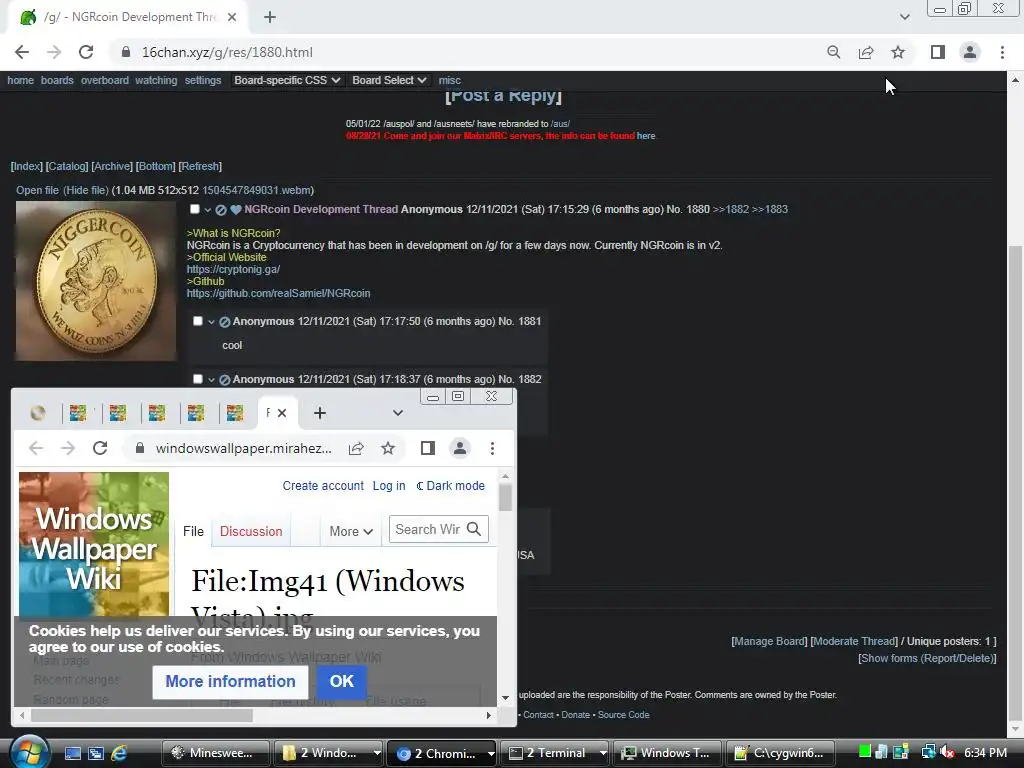Bookmark the 16chan page with the star
The width and height of the screenshot is (1024, 768).
898,52
